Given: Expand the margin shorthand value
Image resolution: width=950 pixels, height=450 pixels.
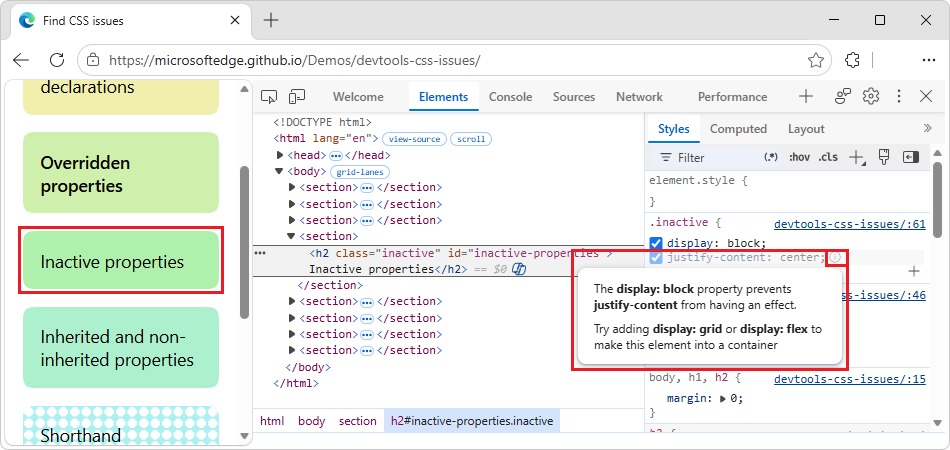Looking at the screenshot, I should coord(722,399).
